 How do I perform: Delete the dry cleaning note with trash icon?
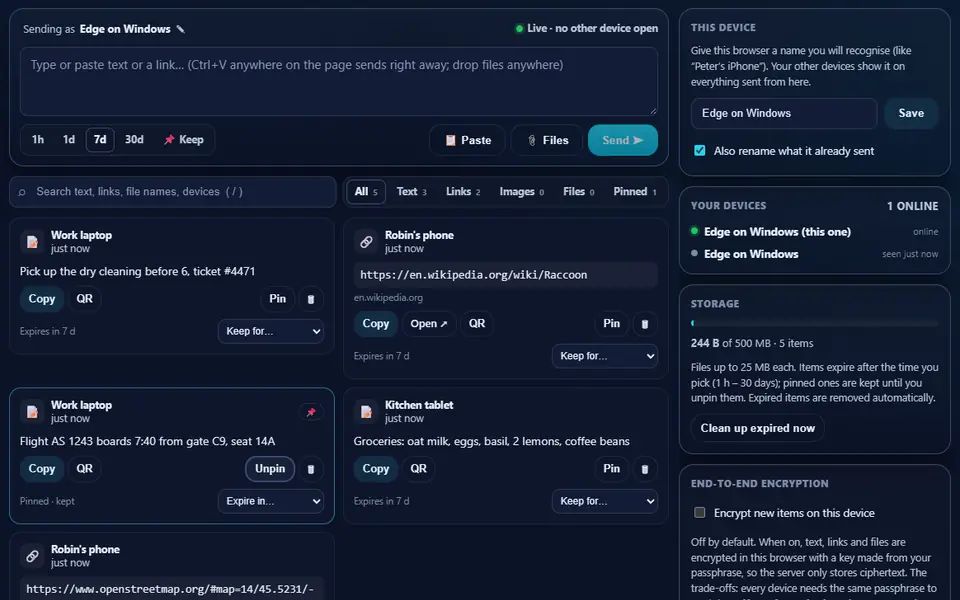(x=311, y=299)
